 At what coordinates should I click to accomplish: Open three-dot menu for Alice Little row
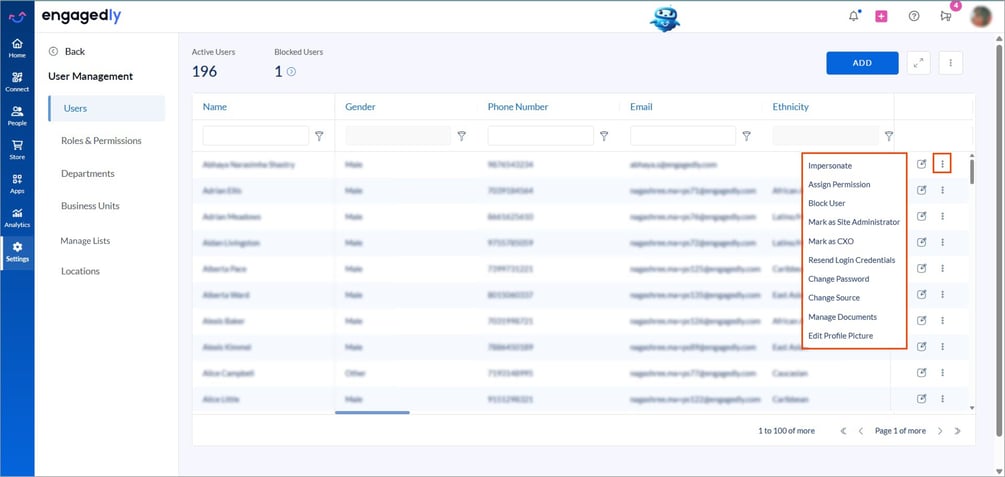[x=942, y=399]
